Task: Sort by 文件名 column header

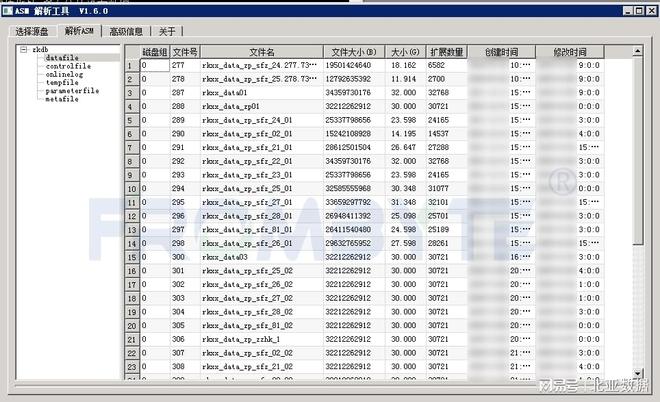Action: click(261, 52)
